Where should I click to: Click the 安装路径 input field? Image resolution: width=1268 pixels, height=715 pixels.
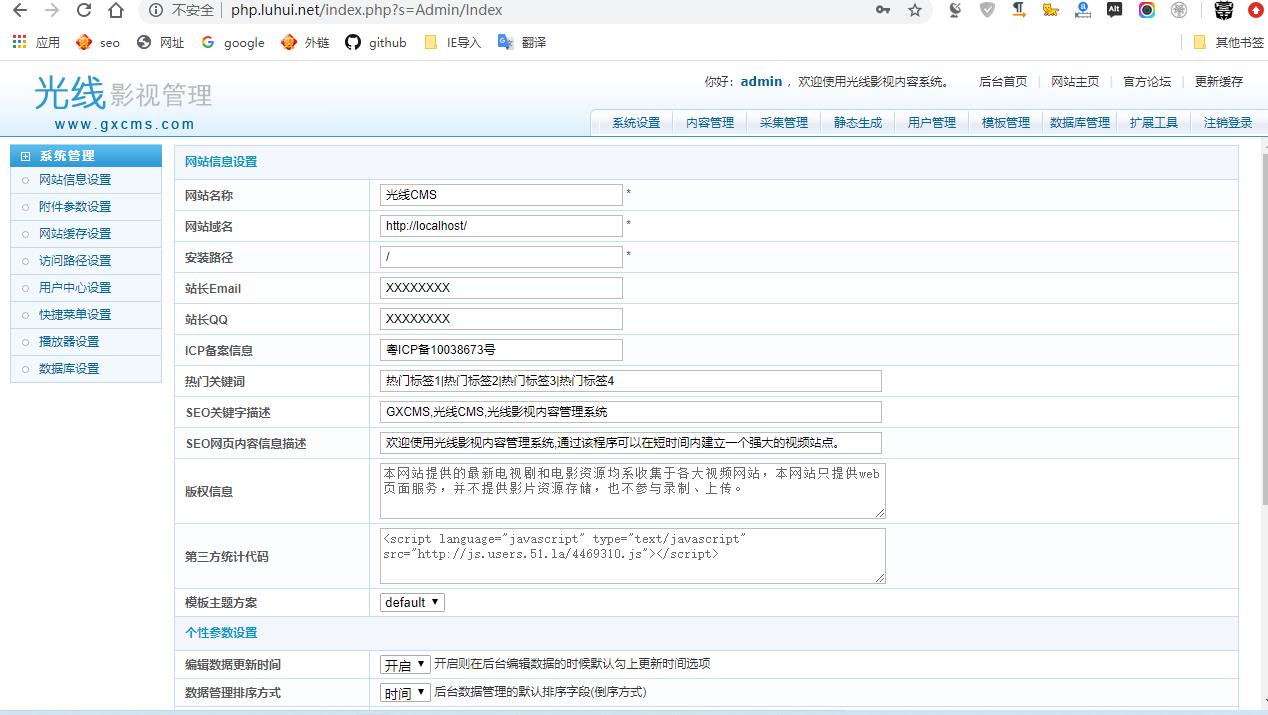click(501, 257)
